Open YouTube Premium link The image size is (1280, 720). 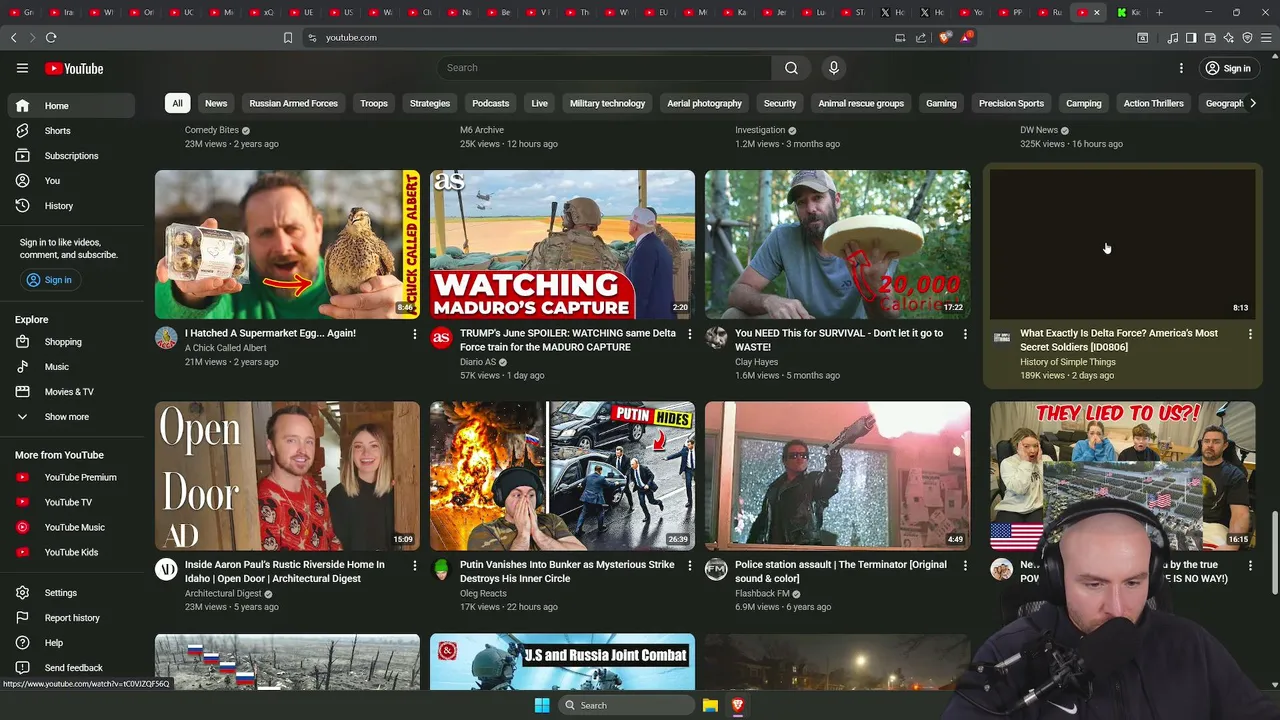(x=71, y=478)
